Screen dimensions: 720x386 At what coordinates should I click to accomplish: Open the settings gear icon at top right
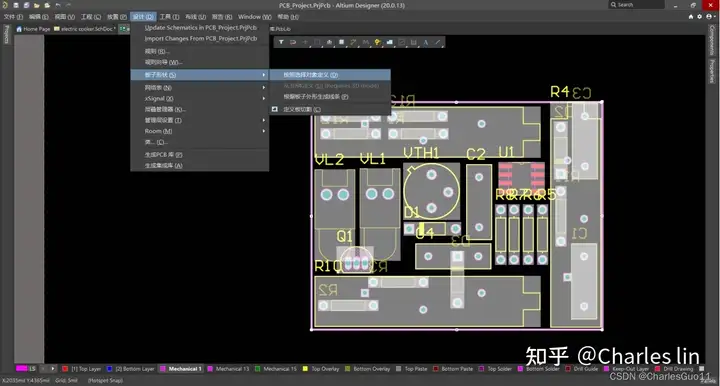(699, 17)
